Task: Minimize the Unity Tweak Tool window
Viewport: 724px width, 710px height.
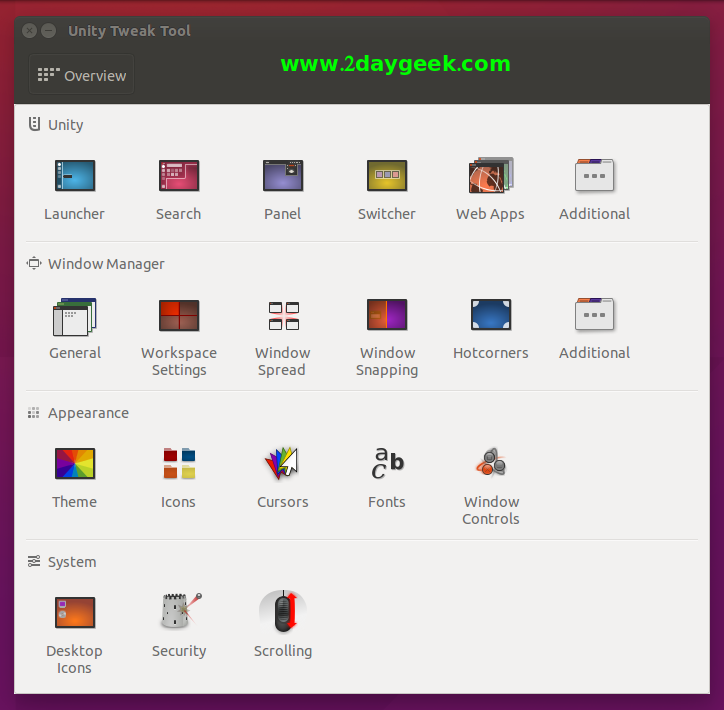Action: coord(48,31)
